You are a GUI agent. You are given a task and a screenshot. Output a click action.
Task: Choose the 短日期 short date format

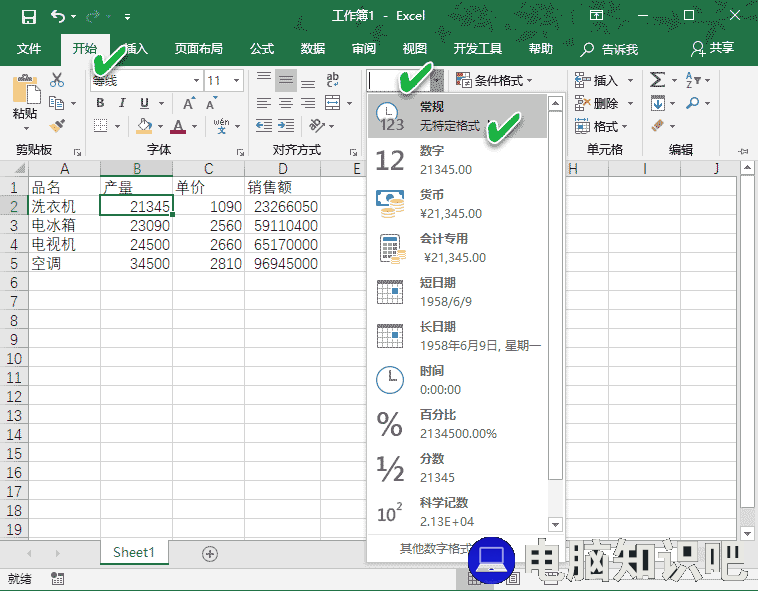tap(457, 292)
